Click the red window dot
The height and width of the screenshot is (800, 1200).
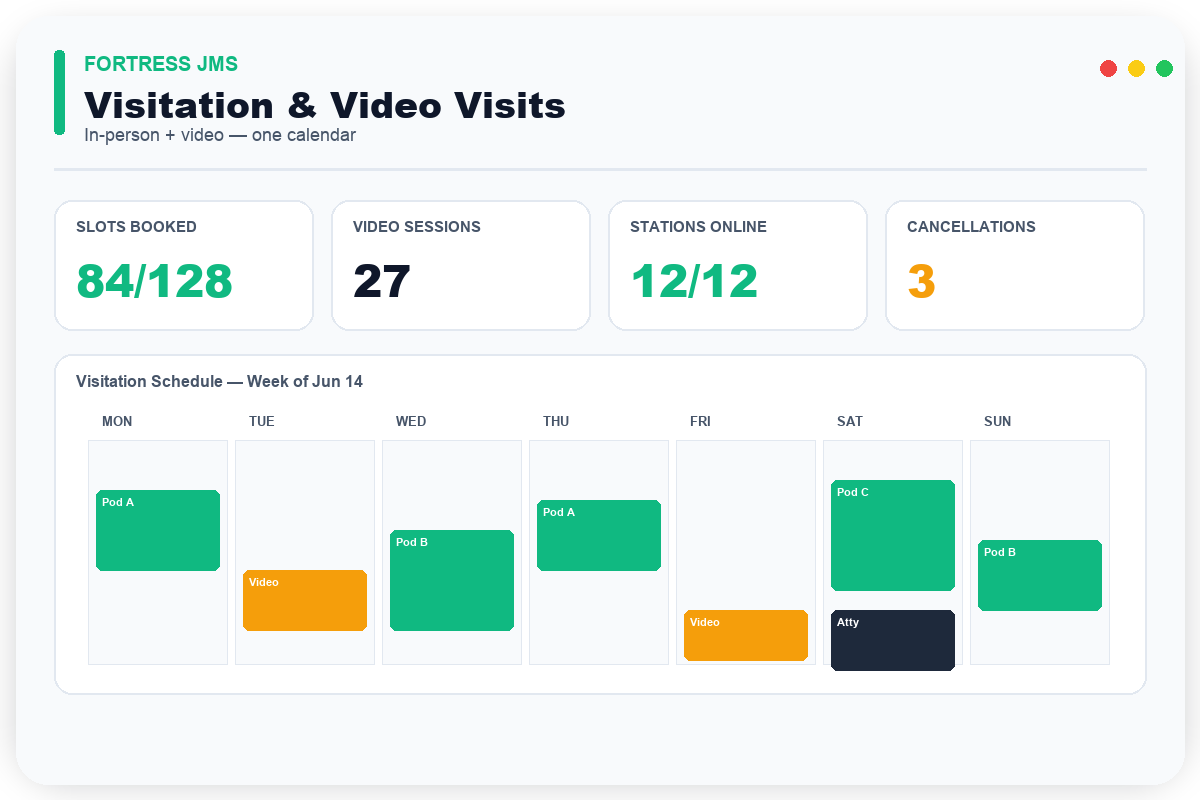pos(1108,68)
